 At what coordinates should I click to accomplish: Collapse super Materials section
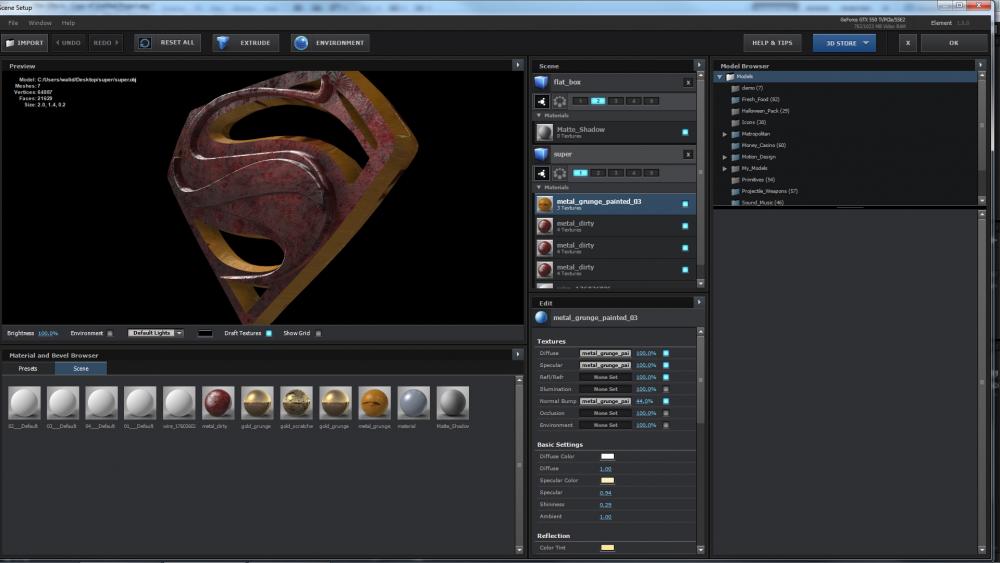coord(539,187)
